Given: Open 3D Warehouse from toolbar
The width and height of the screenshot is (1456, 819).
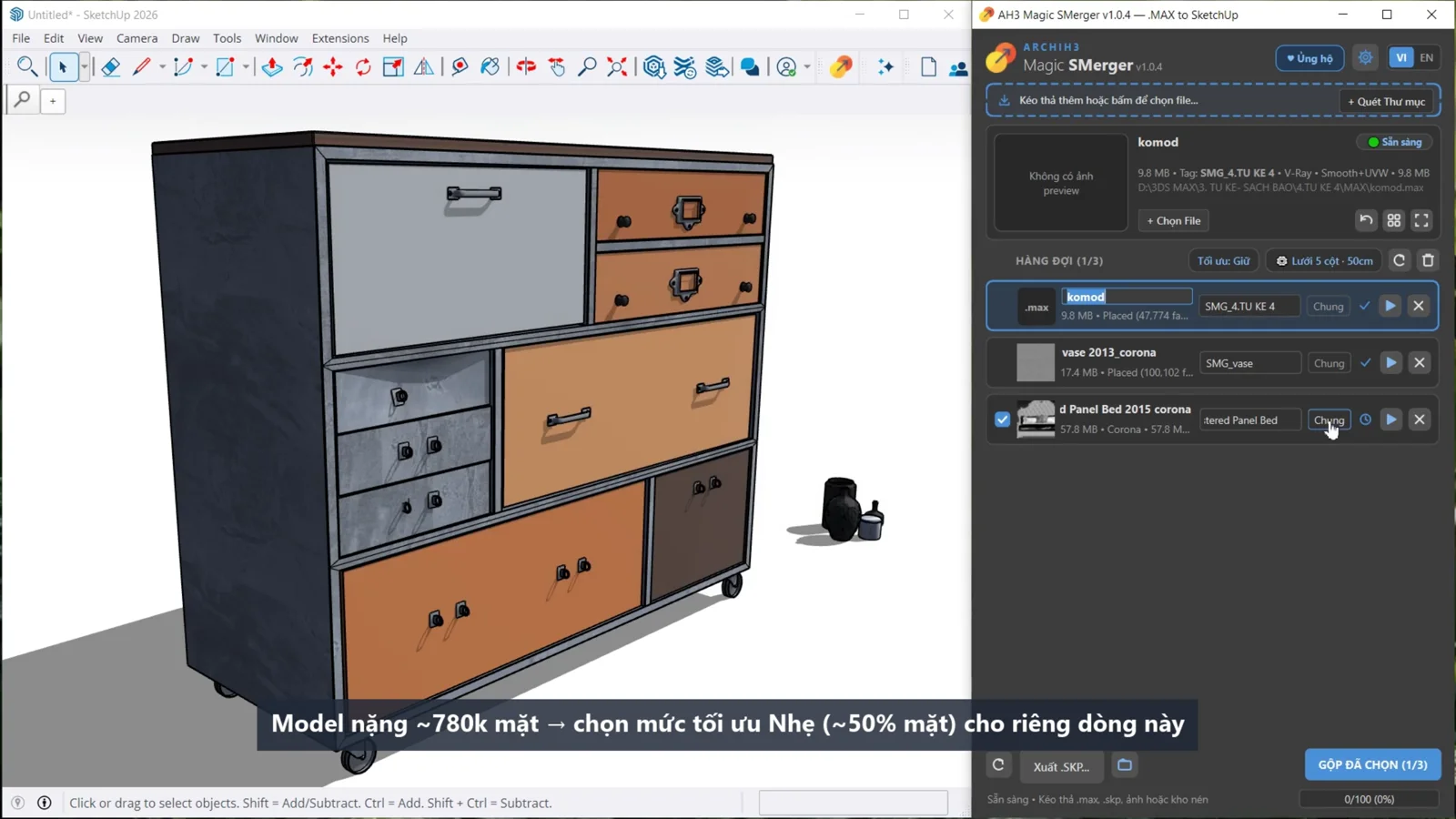Looking at the screenshot, I should click(654, 66).
